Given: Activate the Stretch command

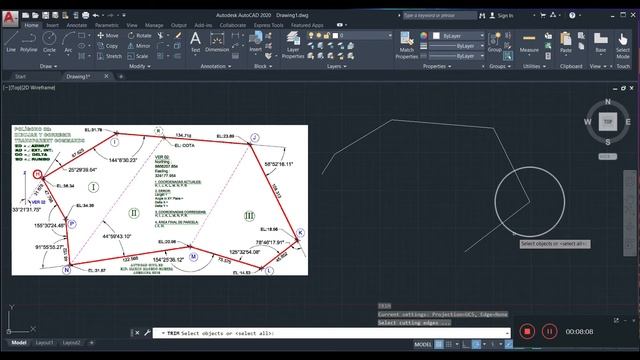Looking at the screenshot, I should click(x=109, y=56).
